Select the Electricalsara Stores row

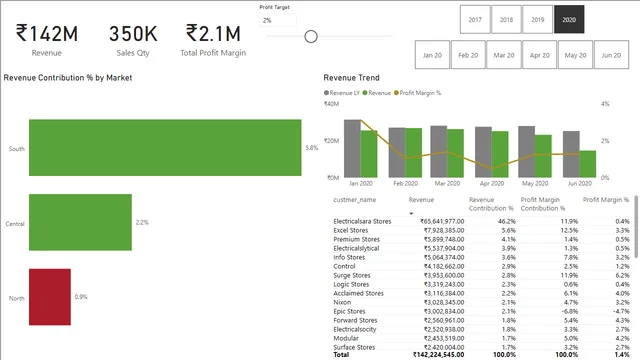click(x=482, y=221)
